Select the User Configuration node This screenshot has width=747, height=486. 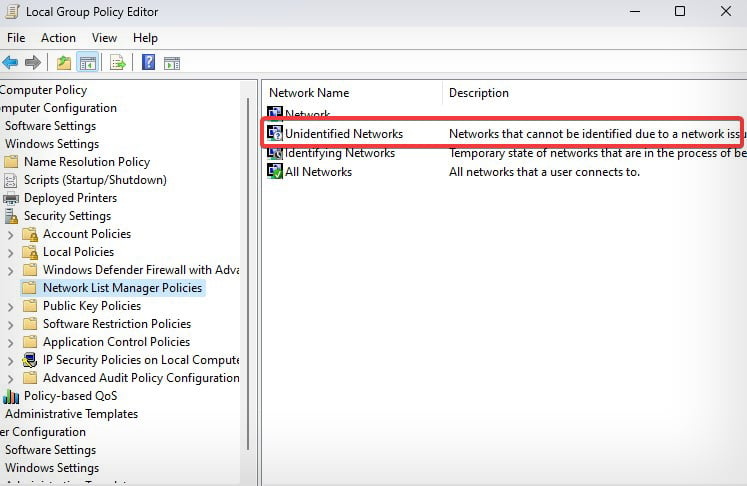(x=43, y=432)
